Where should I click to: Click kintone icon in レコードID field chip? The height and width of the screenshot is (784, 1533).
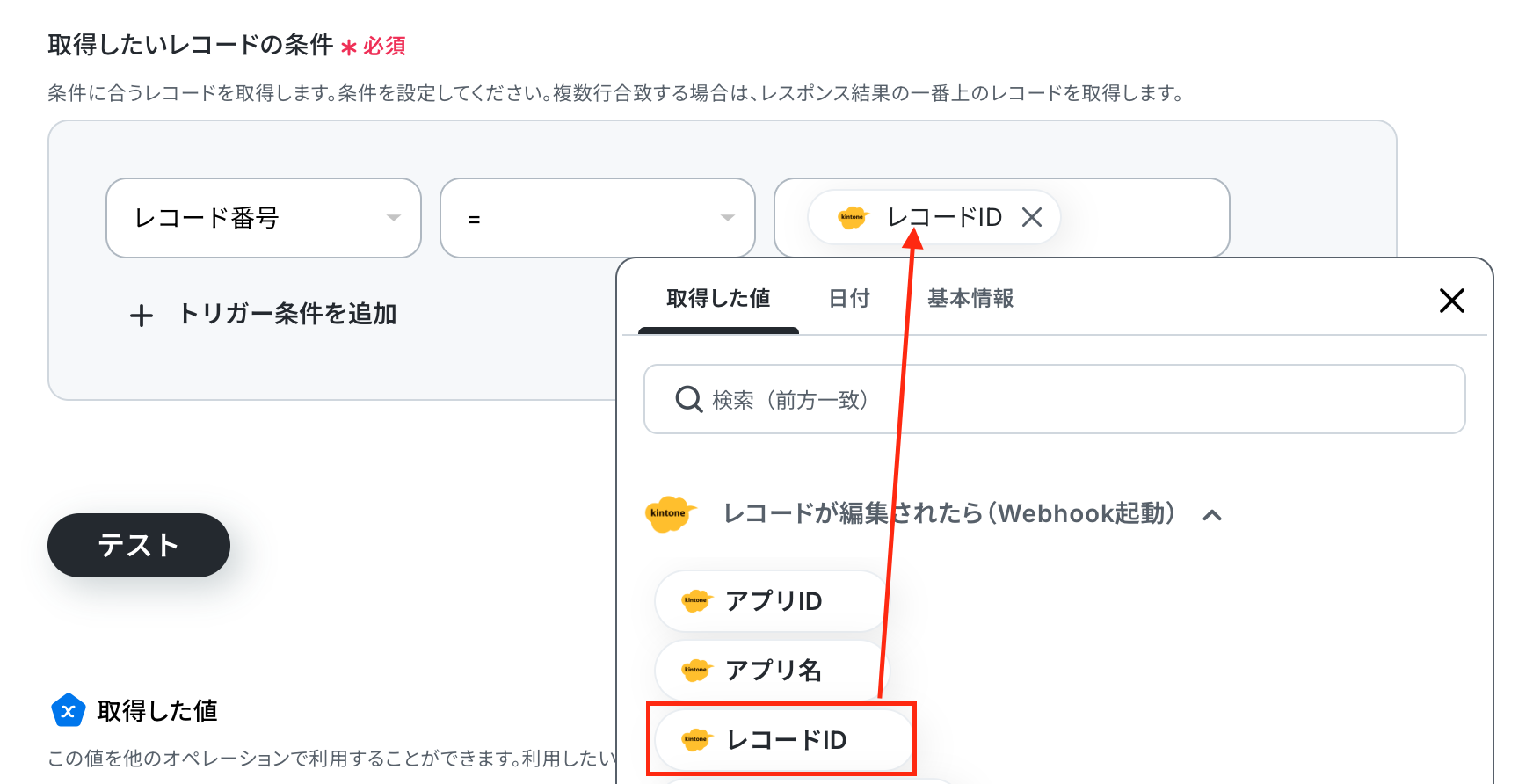pyautogui.click(x=853, y=217)
